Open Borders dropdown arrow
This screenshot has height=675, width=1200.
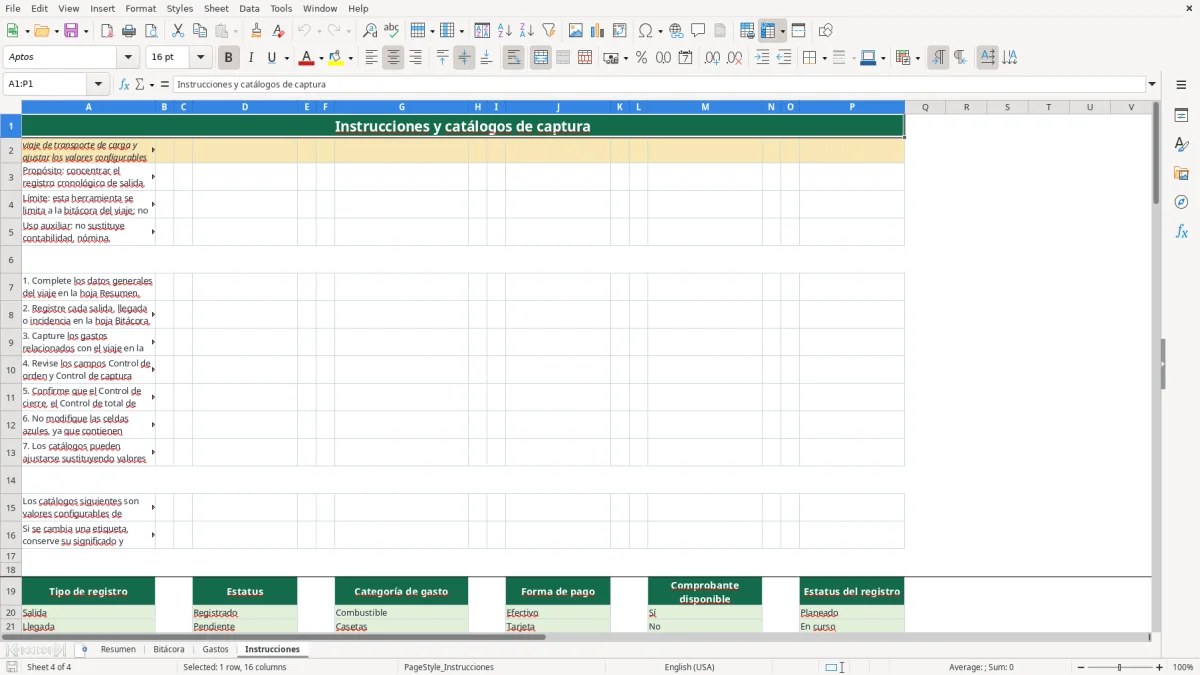[823, 58]
